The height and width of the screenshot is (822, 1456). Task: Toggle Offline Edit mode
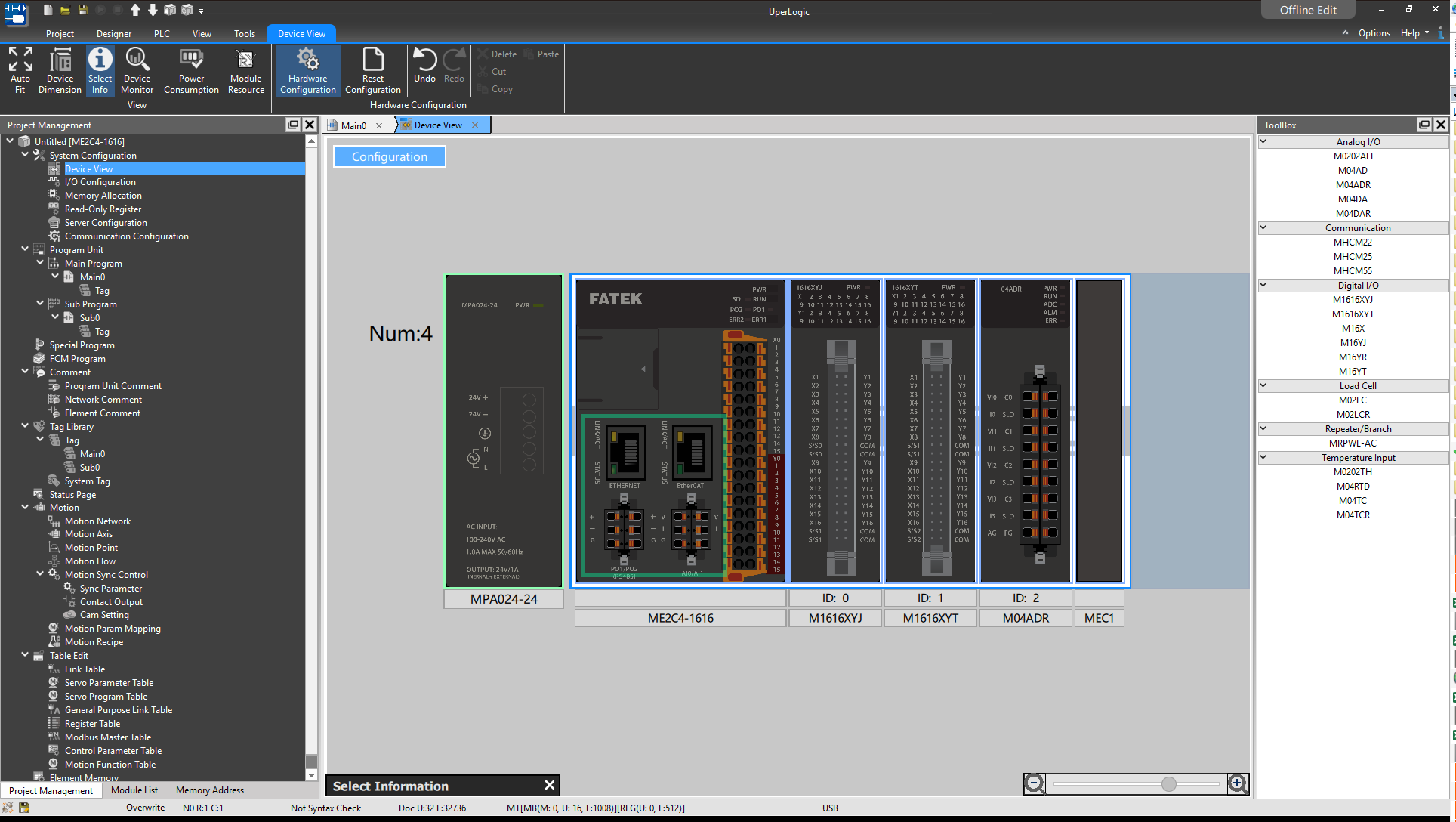[1307, 10]
